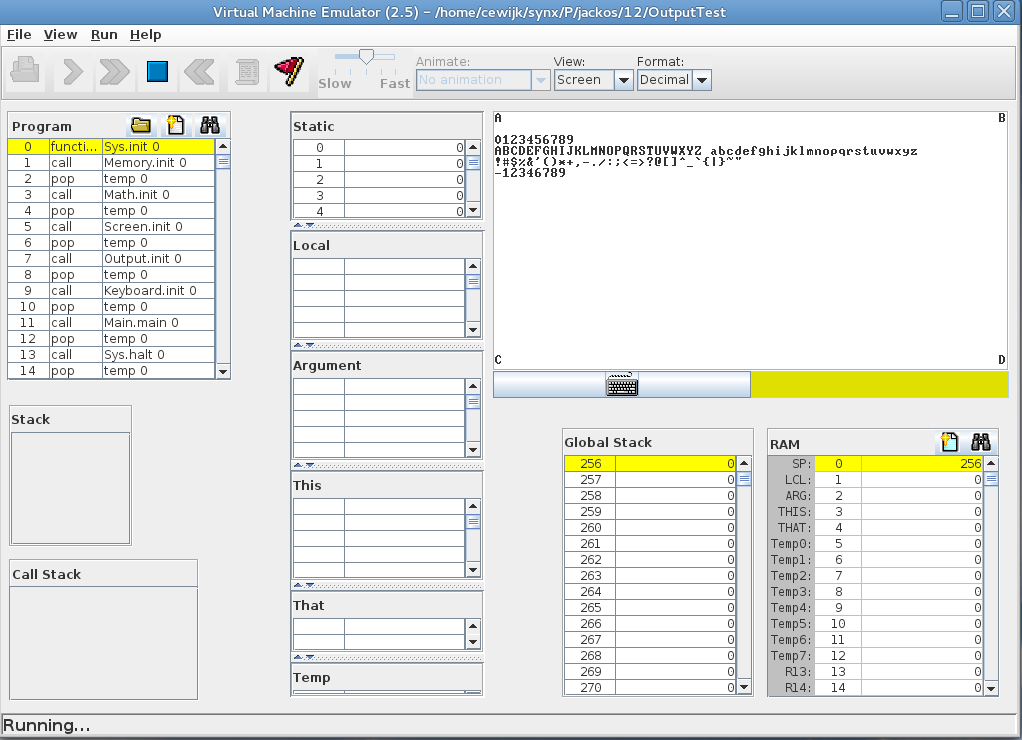
Task: Click the Program panel folder icon
Action: pyautogui.click(x=141, y=125)
